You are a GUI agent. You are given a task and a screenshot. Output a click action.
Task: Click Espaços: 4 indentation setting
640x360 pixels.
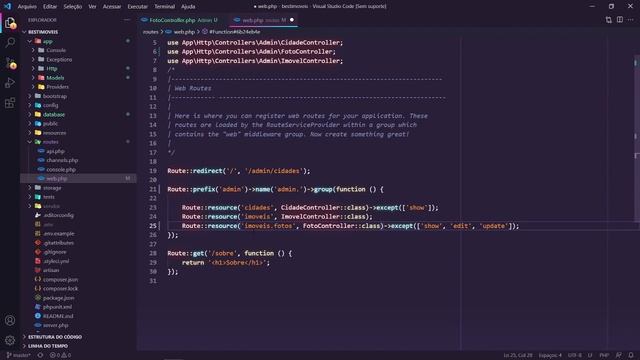(550, 355)
